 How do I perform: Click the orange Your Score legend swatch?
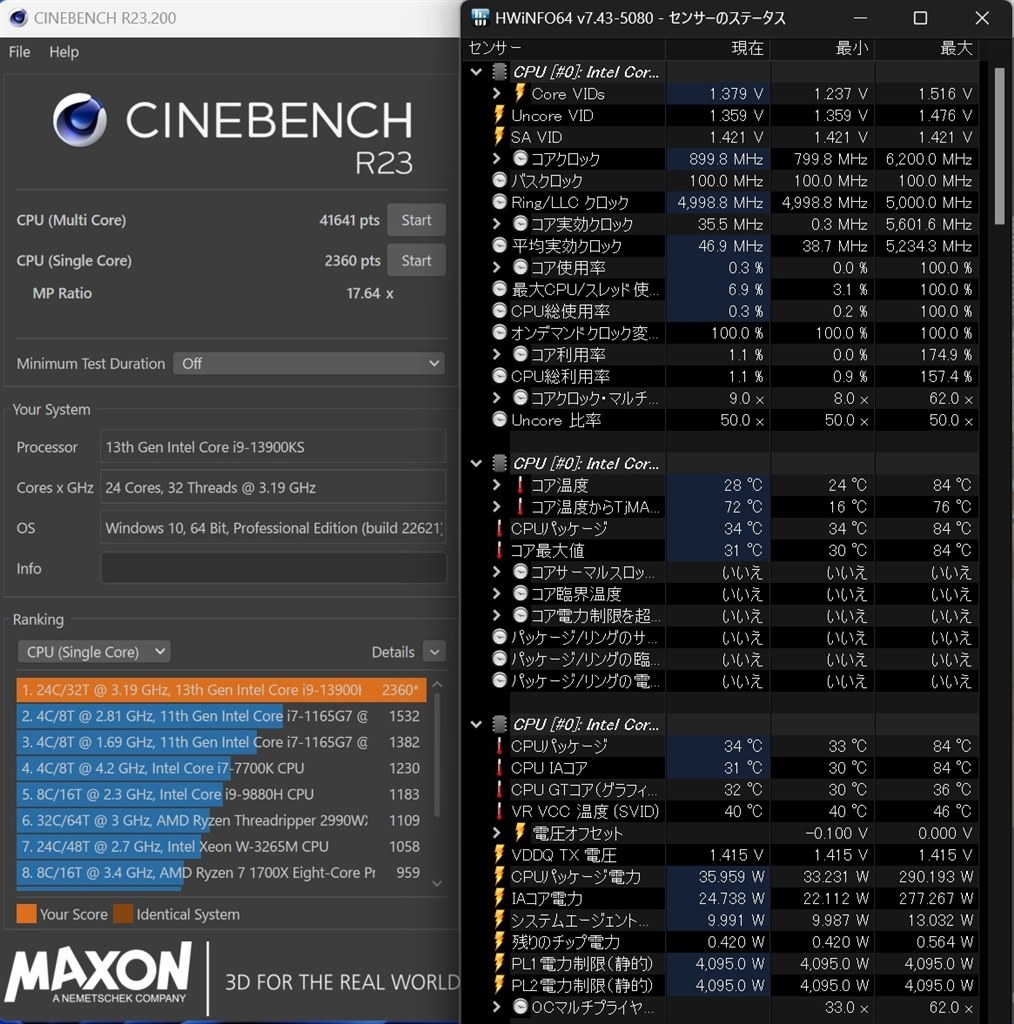(26, 914)
